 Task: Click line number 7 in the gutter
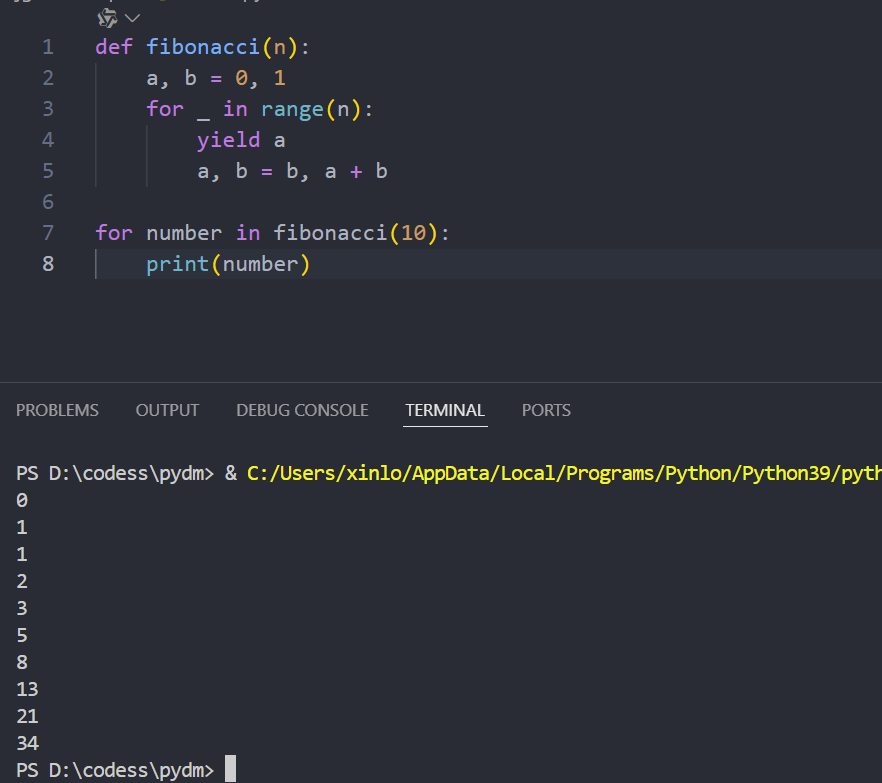click(48, 232)
